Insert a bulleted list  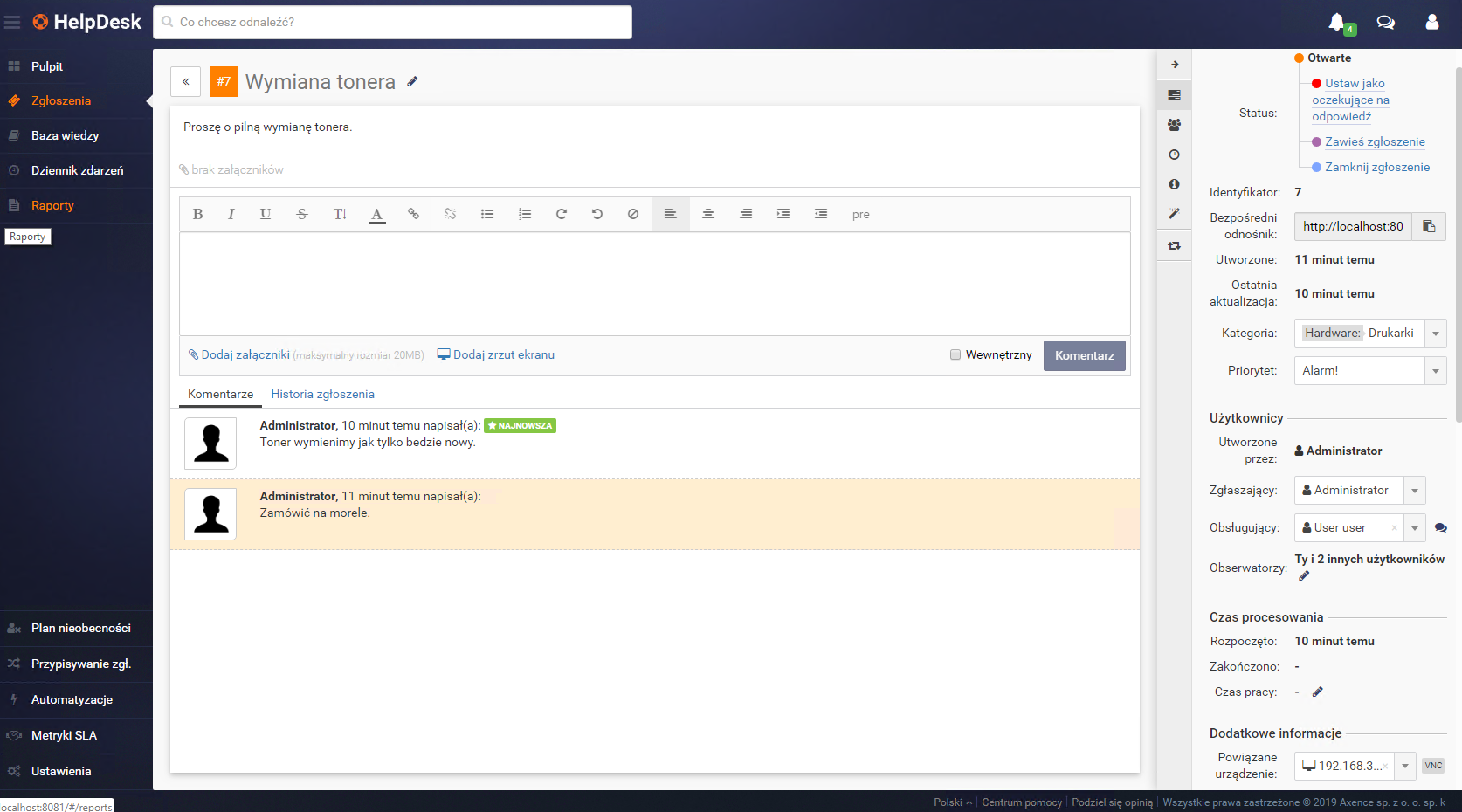pyautogui.click(x=487, y=214)
